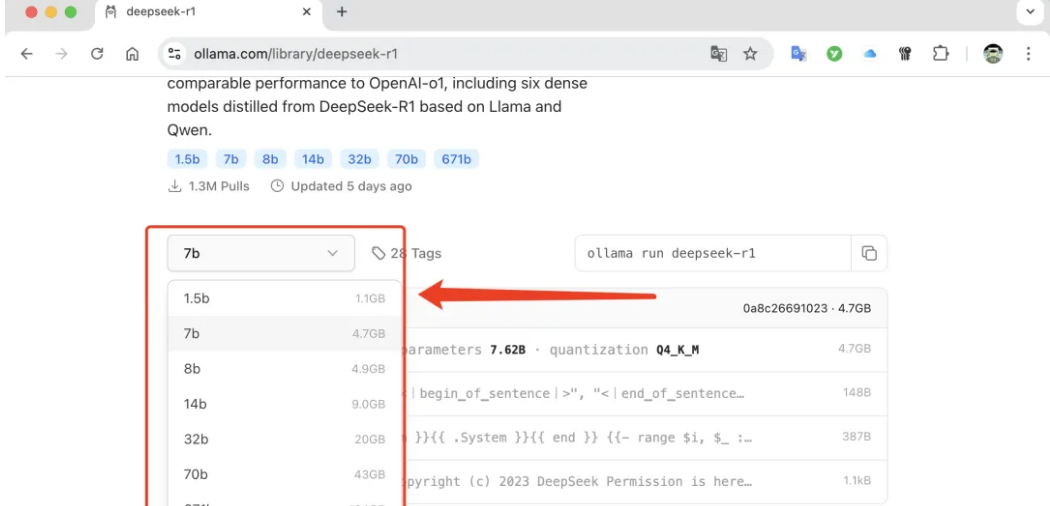Click the 387B file size value
This screenshot has height=506, width=1050.
pyautogui.click(x=856, y=437)
